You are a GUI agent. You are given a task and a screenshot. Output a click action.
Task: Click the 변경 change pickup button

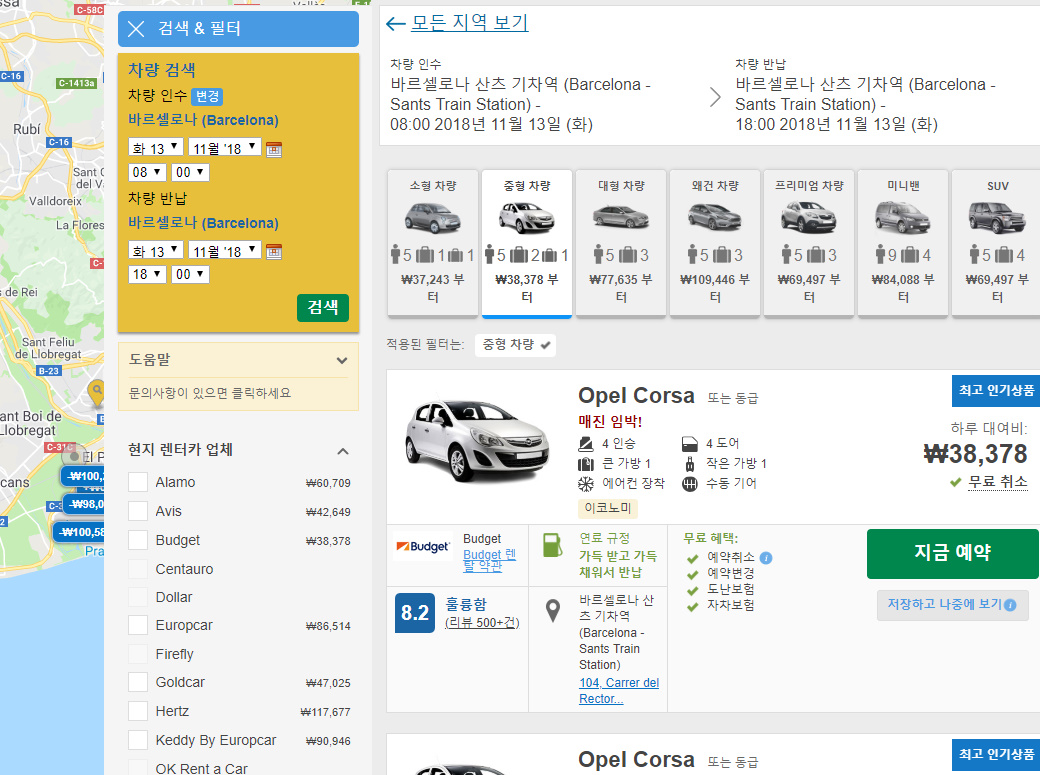point(208,96)
